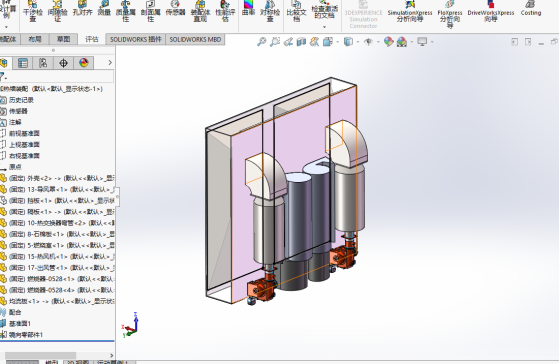Open View Settings monitor icon
The height and width of the screenshot is (364, 559).
(422, 42)
